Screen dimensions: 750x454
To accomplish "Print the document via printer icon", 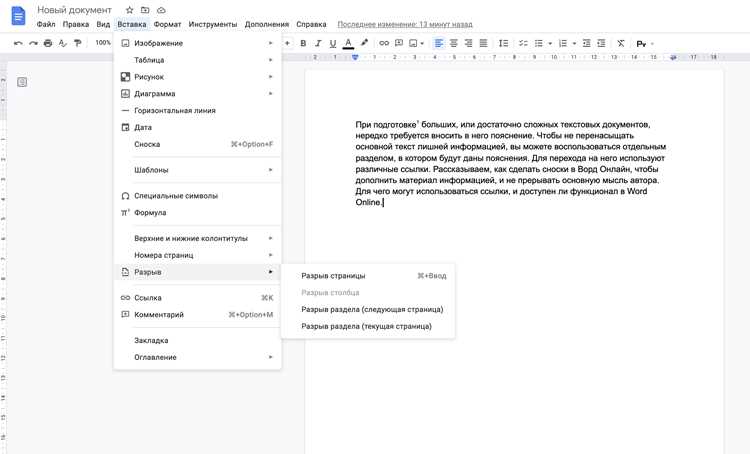I will 48,43.
